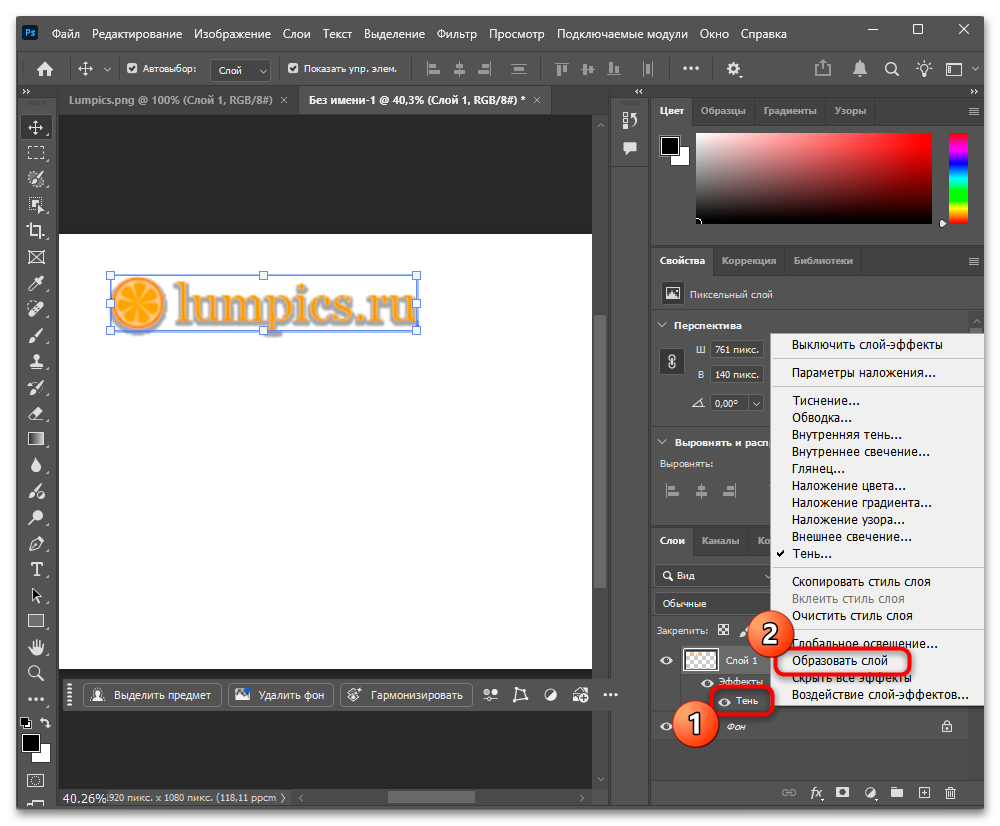
Task: Open the Search icon in options bar
Action: coord(892,69)
